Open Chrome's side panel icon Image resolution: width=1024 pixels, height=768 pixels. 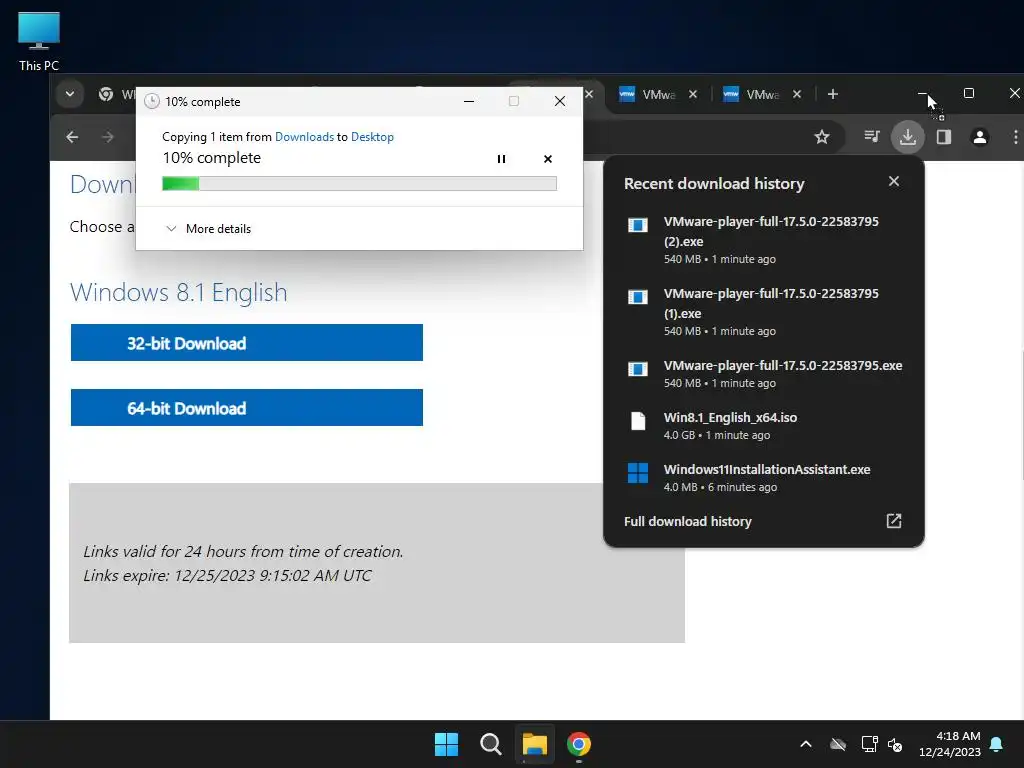click(x=944, y=137)
